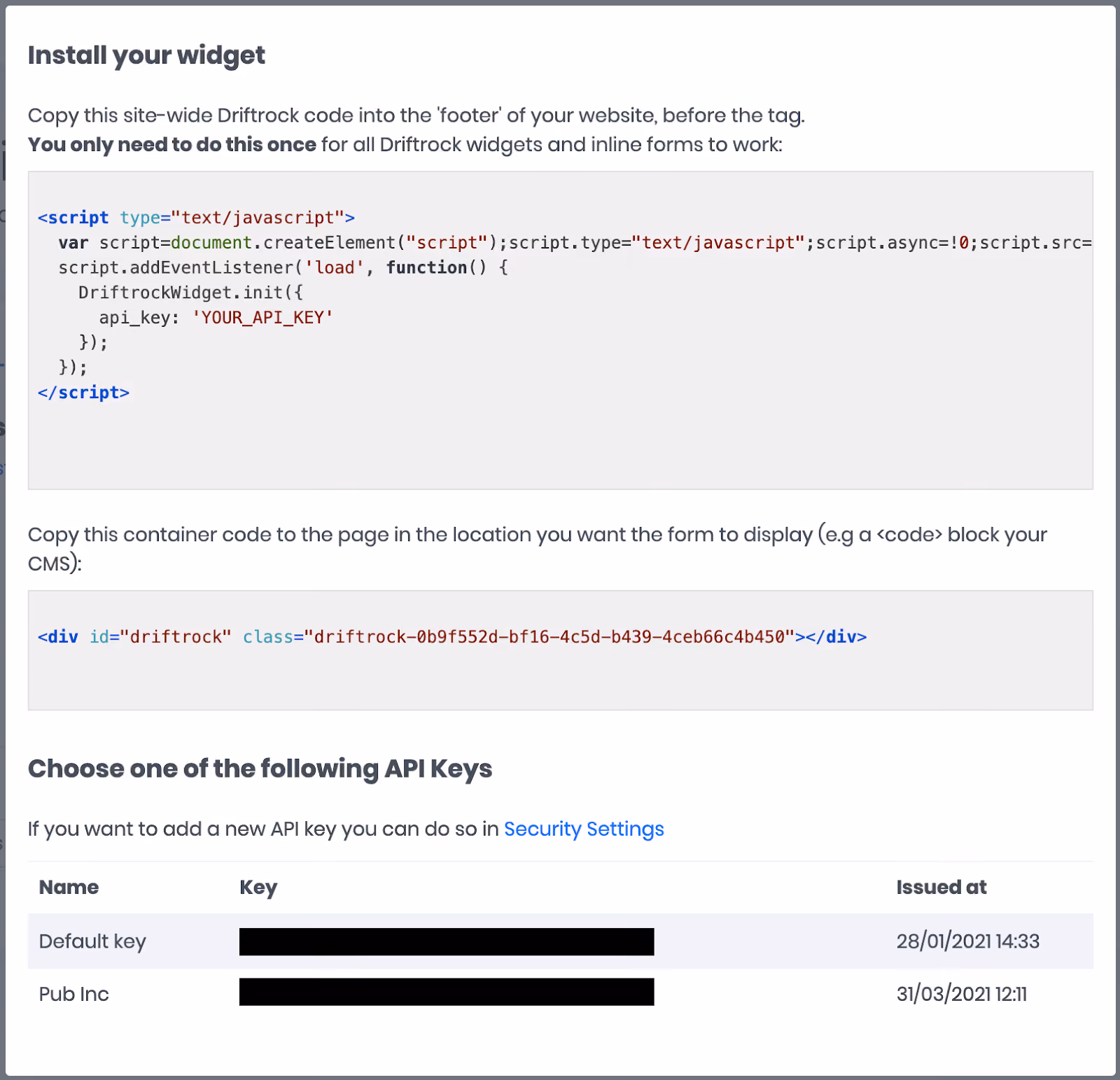Click the Choose one of the following API Keys heading
This screenshot has height=1080, width=1120.
pyautogui.click(x=260, y=769)
